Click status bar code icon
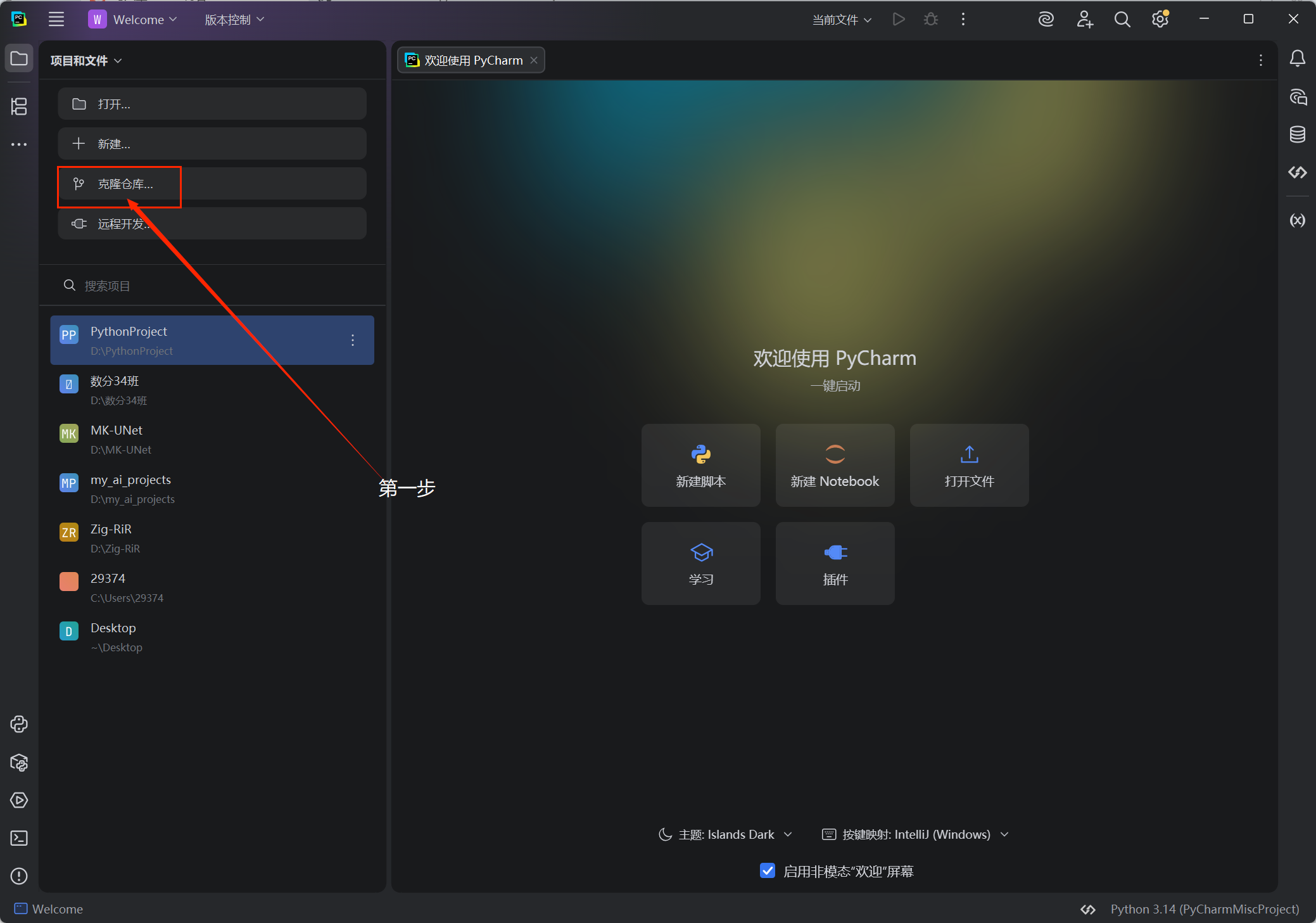Viewport: 1316px width, 923px height. [x=1088, y=909]
